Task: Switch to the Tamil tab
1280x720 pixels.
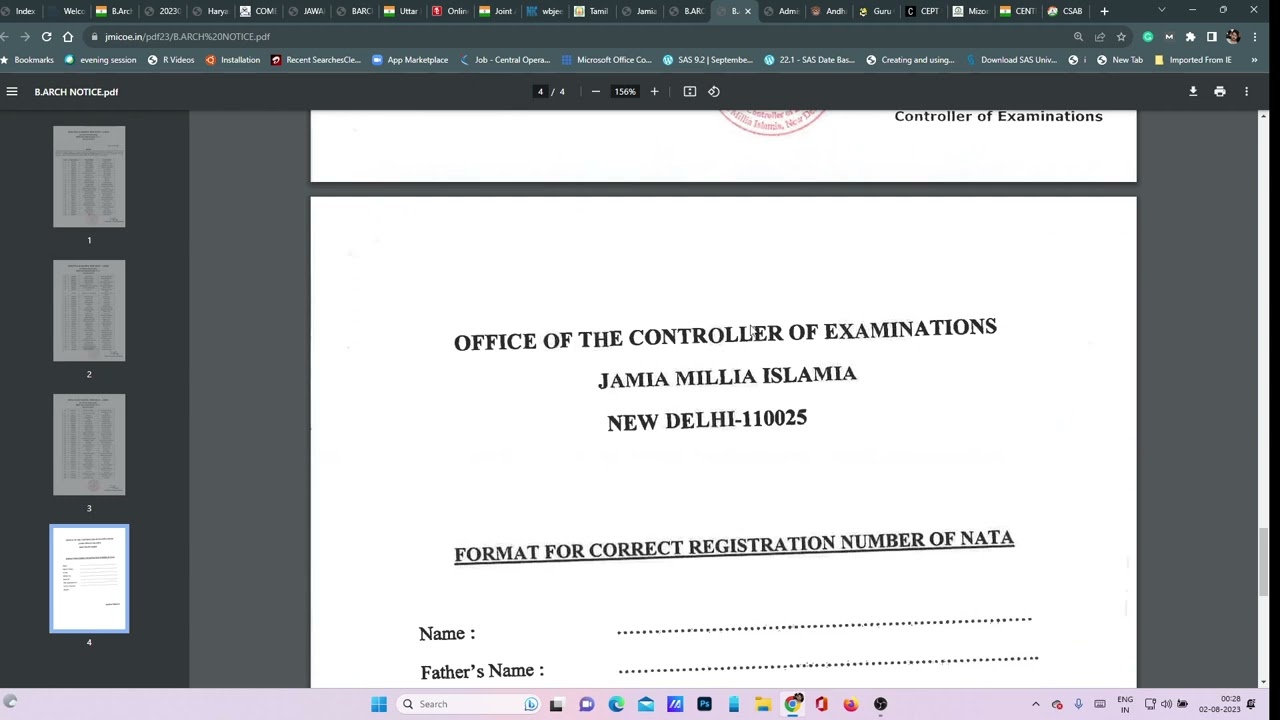Action: point(591,11)
